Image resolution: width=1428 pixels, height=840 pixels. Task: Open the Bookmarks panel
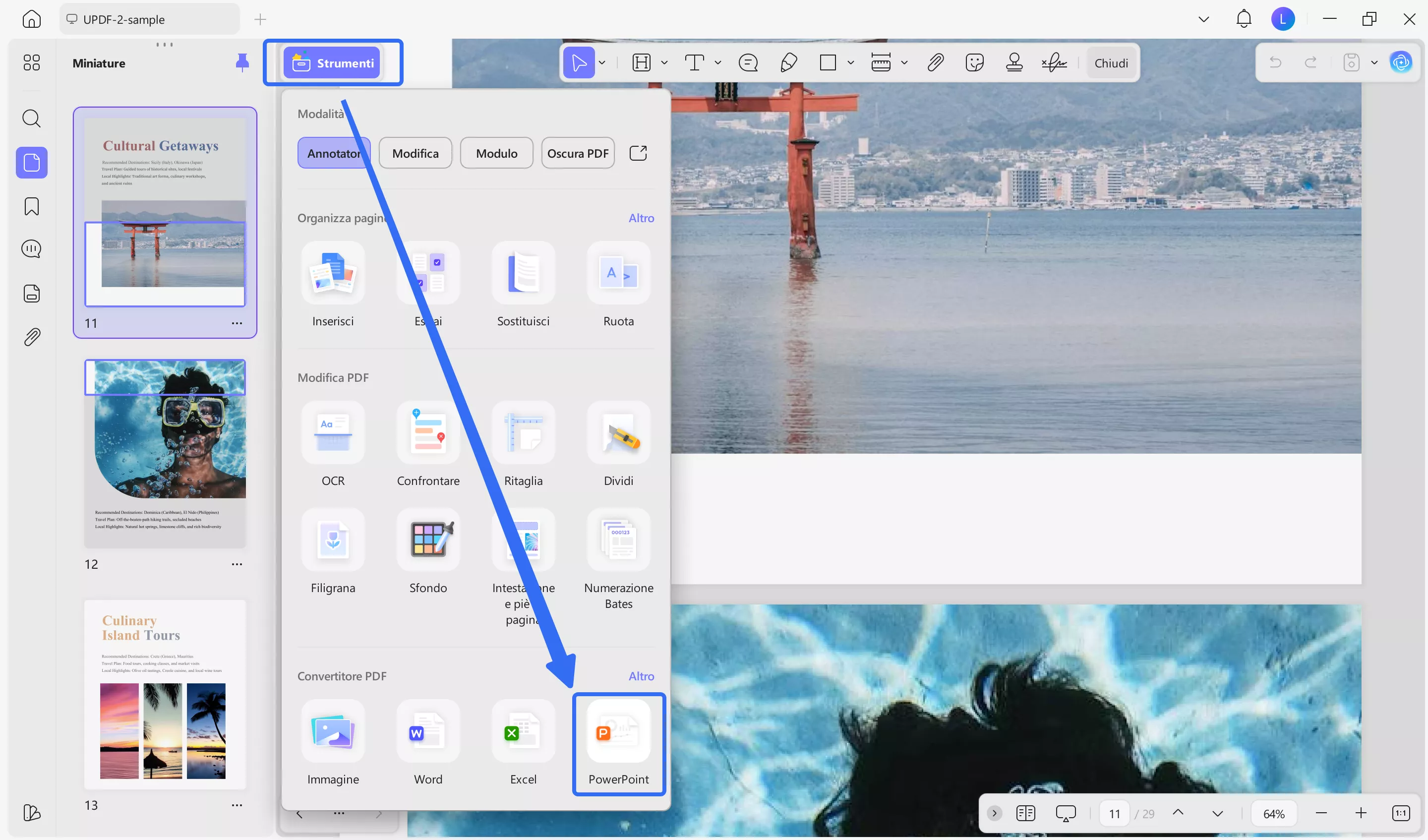click(x=31, y=206)
